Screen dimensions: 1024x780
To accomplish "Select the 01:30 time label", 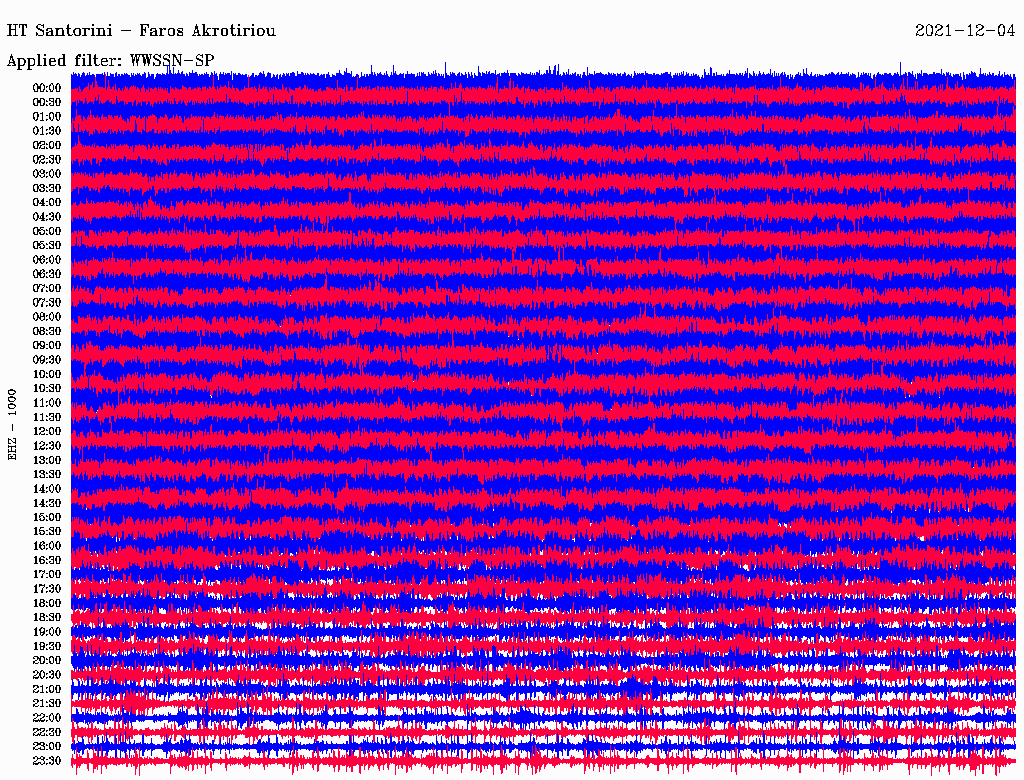I will pyautogui.click(x=46, y=131).
